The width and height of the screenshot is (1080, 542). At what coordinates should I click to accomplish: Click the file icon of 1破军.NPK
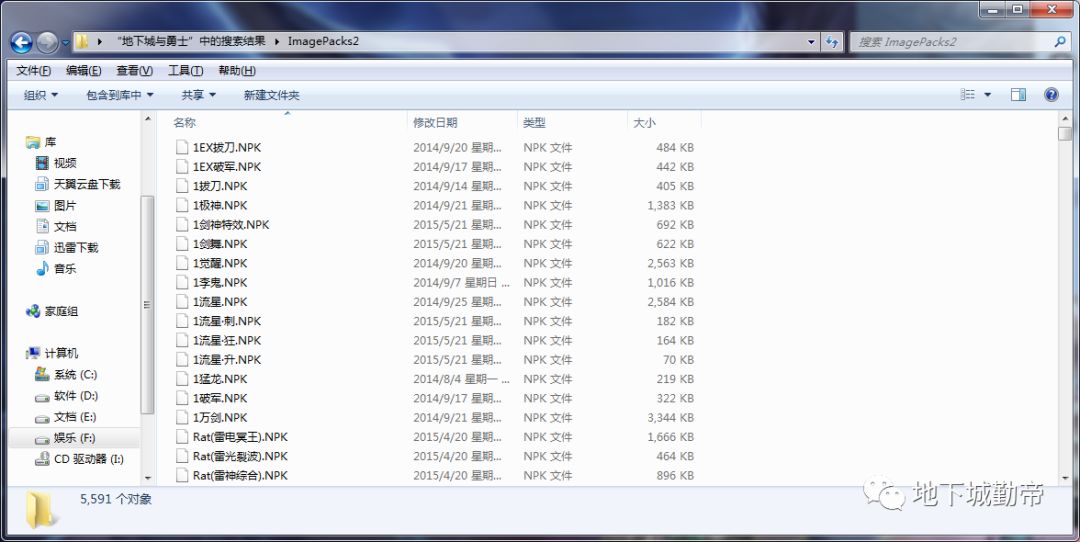(182, 398)
